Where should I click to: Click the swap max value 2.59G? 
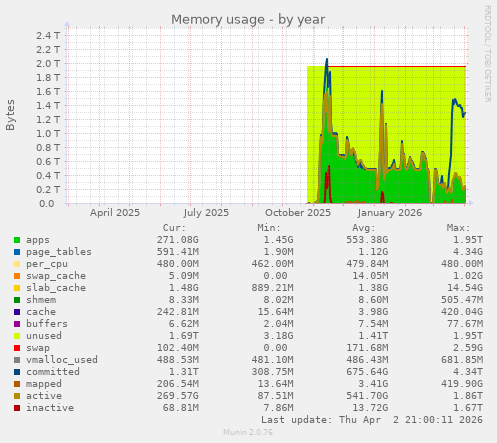(x=468, y=348)
